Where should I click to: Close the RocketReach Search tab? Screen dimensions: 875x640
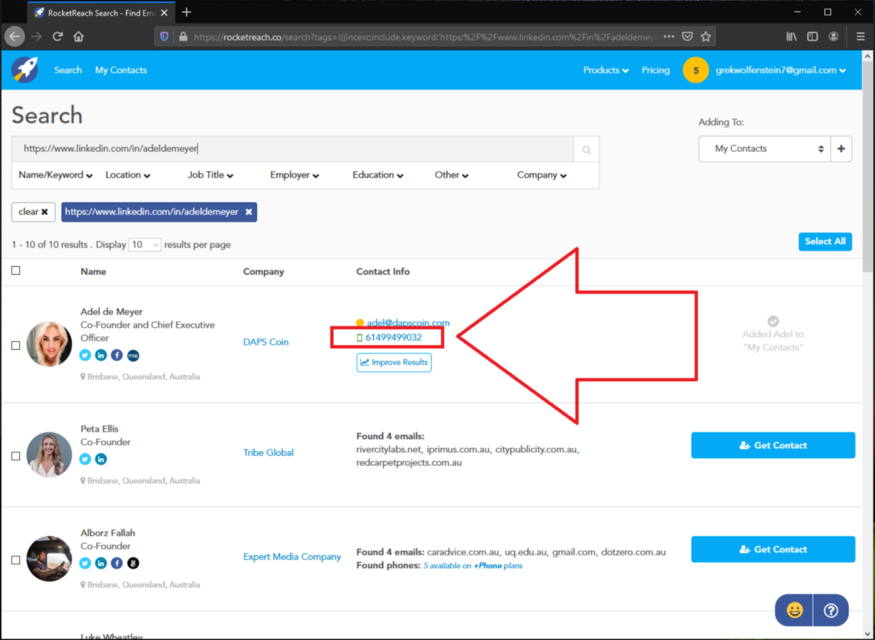164,12
